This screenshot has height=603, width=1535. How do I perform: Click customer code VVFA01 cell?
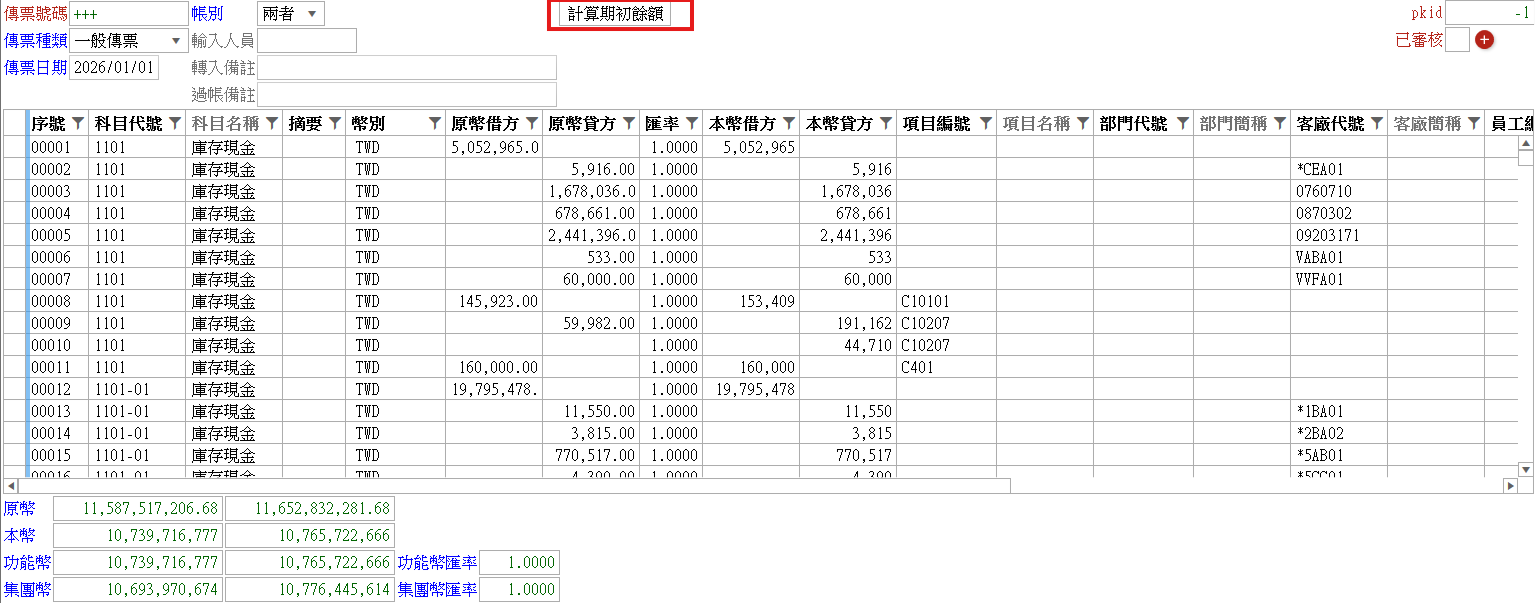1339,279
